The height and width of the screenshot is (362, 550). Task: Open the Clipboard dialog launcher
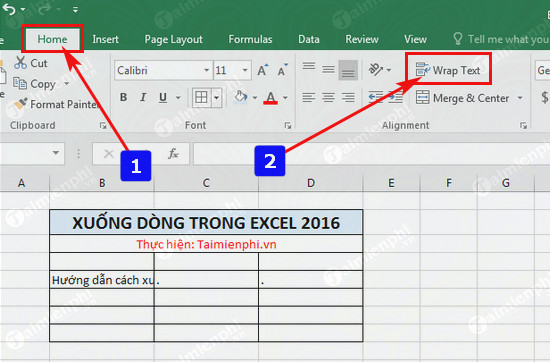point(103,125)
